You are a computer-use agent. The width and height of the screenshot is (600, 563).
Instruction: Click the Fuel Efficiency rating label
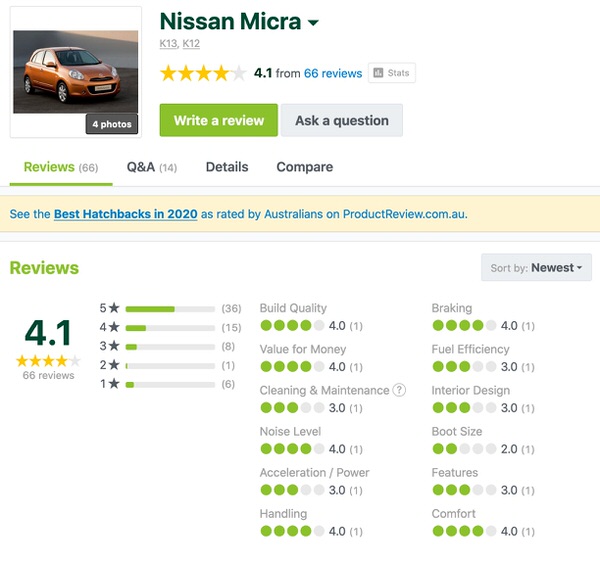[470, 349]
